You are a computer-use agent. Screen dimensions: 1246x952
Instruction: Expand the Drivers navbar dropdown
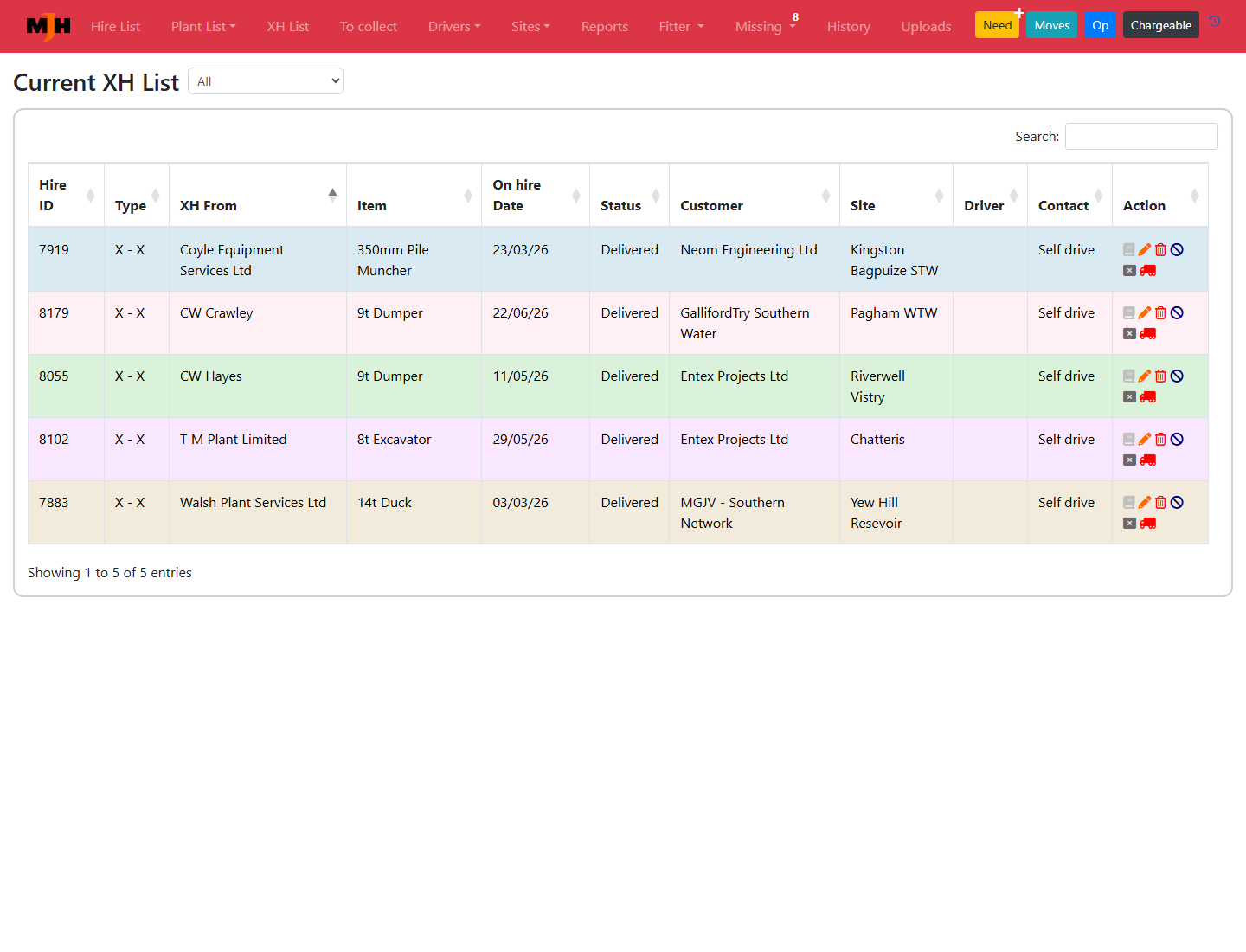point(454,26)
